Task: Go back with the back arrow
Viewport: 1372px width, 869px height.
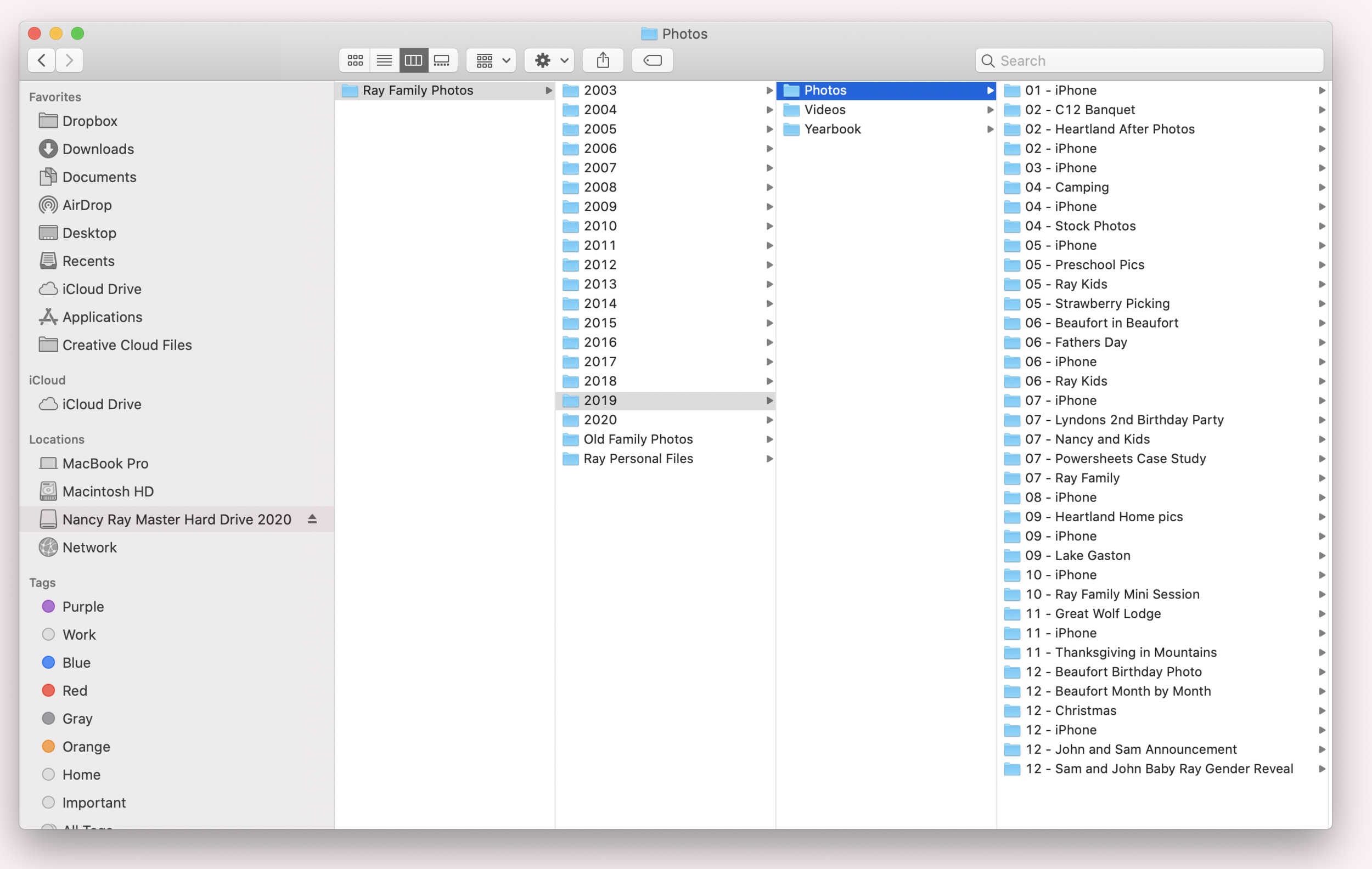Action: [x=42, y=60]
